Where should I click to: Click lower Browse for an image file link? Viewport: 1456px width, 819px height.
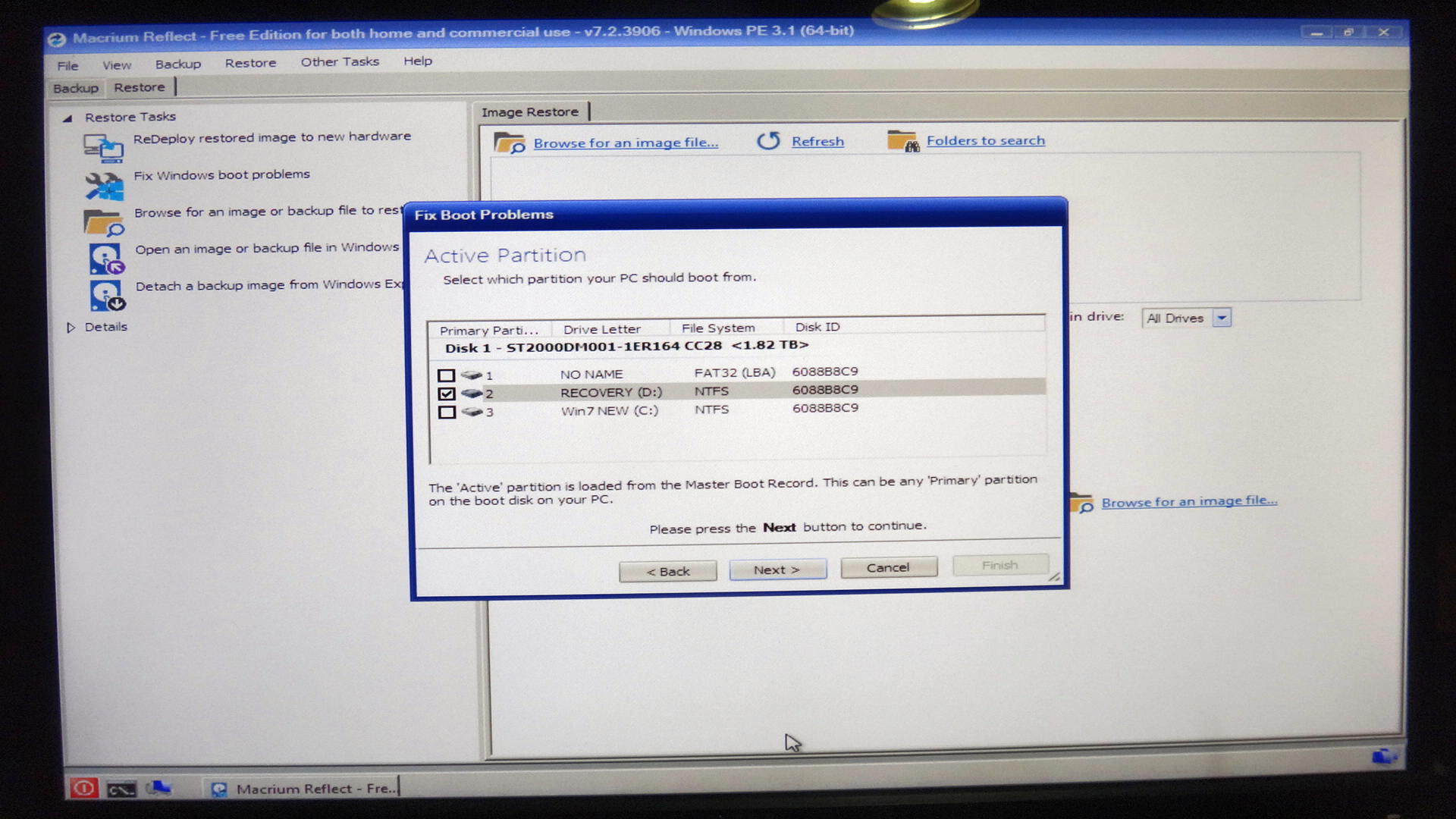[1189, 501]
